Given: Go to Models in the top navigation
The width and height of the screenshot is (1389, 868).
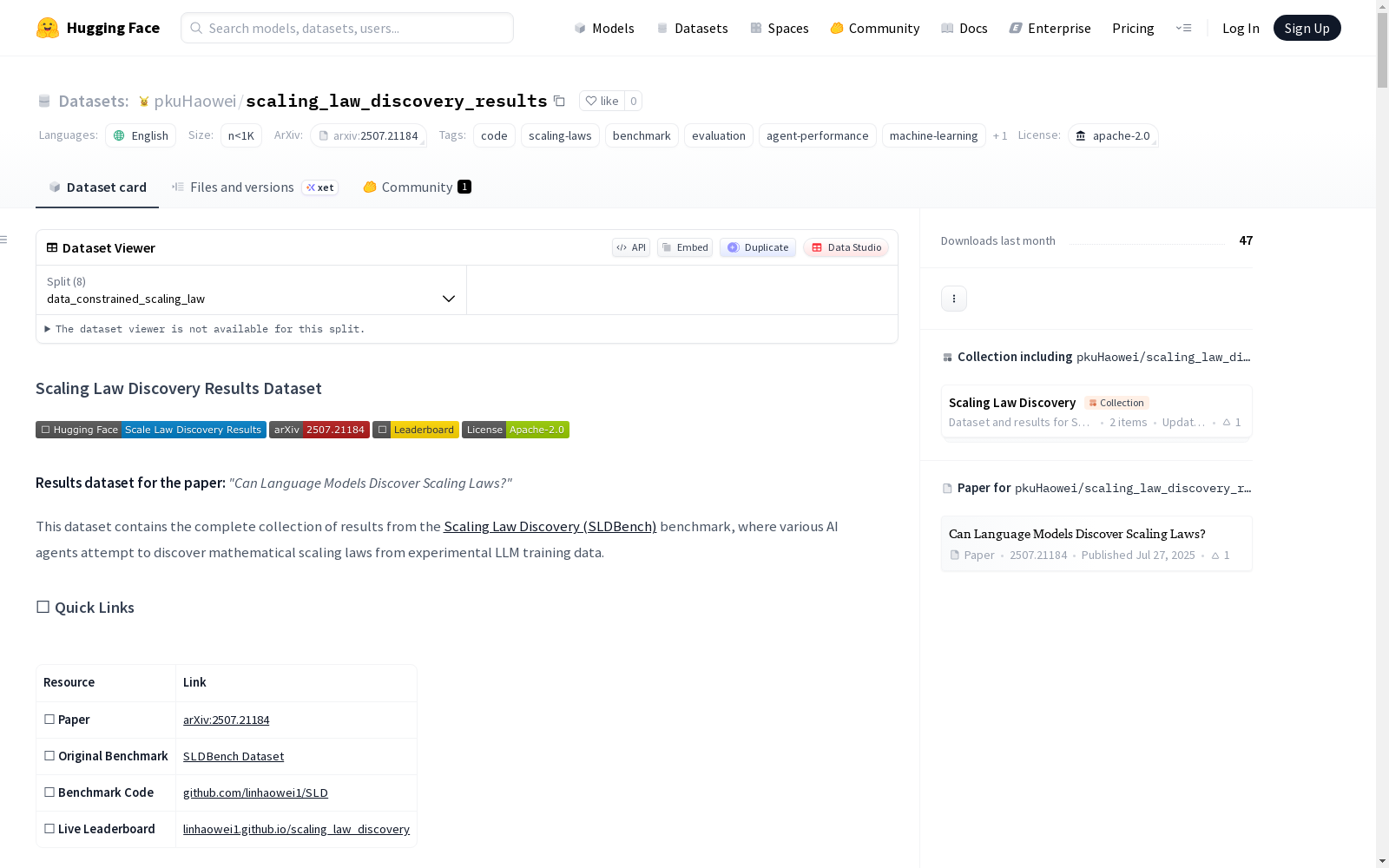Looking at the screenshot, I should tap(604, 28).
